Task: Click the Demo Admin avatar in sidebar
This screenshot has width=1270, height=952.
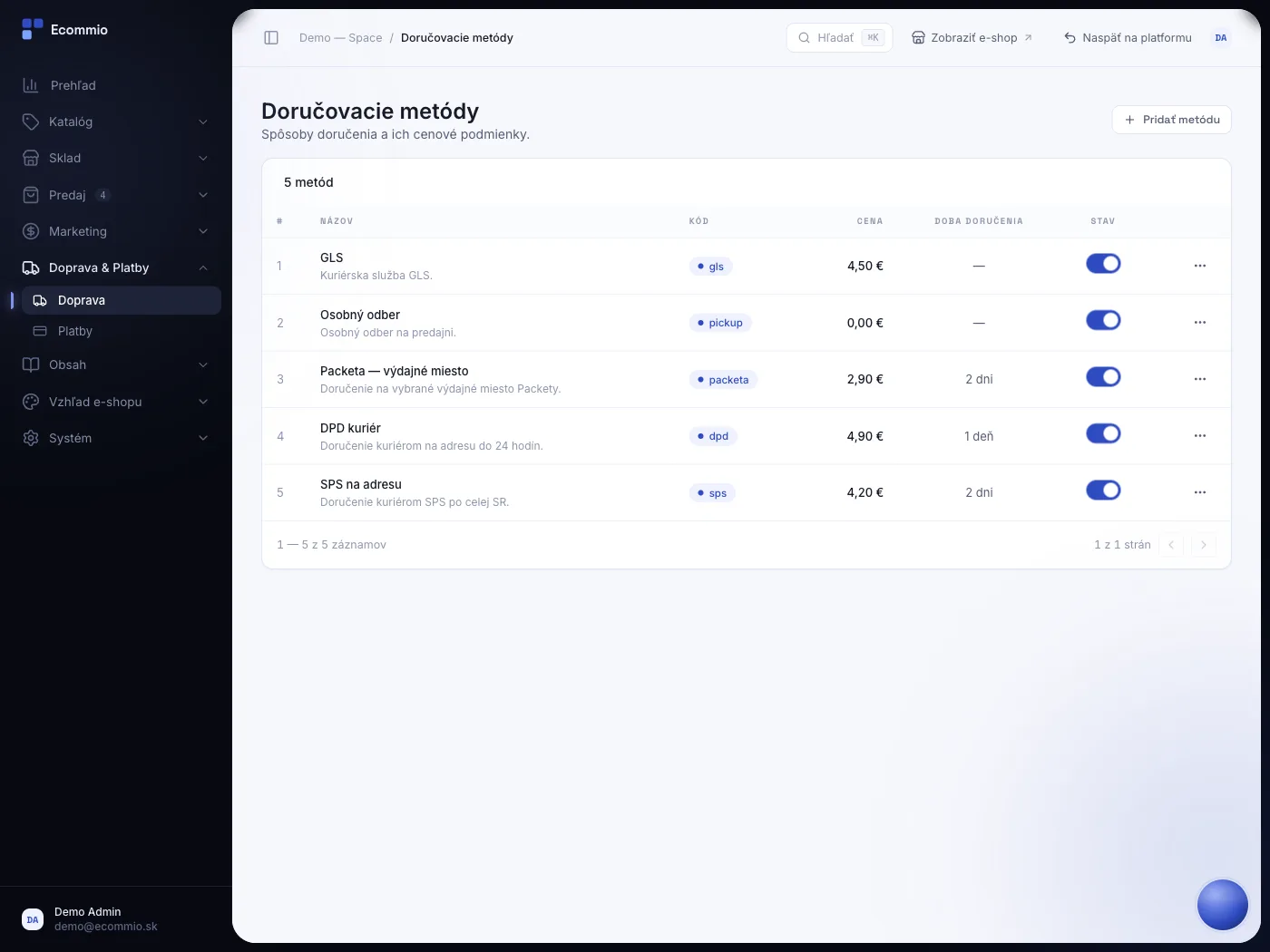Action: [x=33, y=919]
